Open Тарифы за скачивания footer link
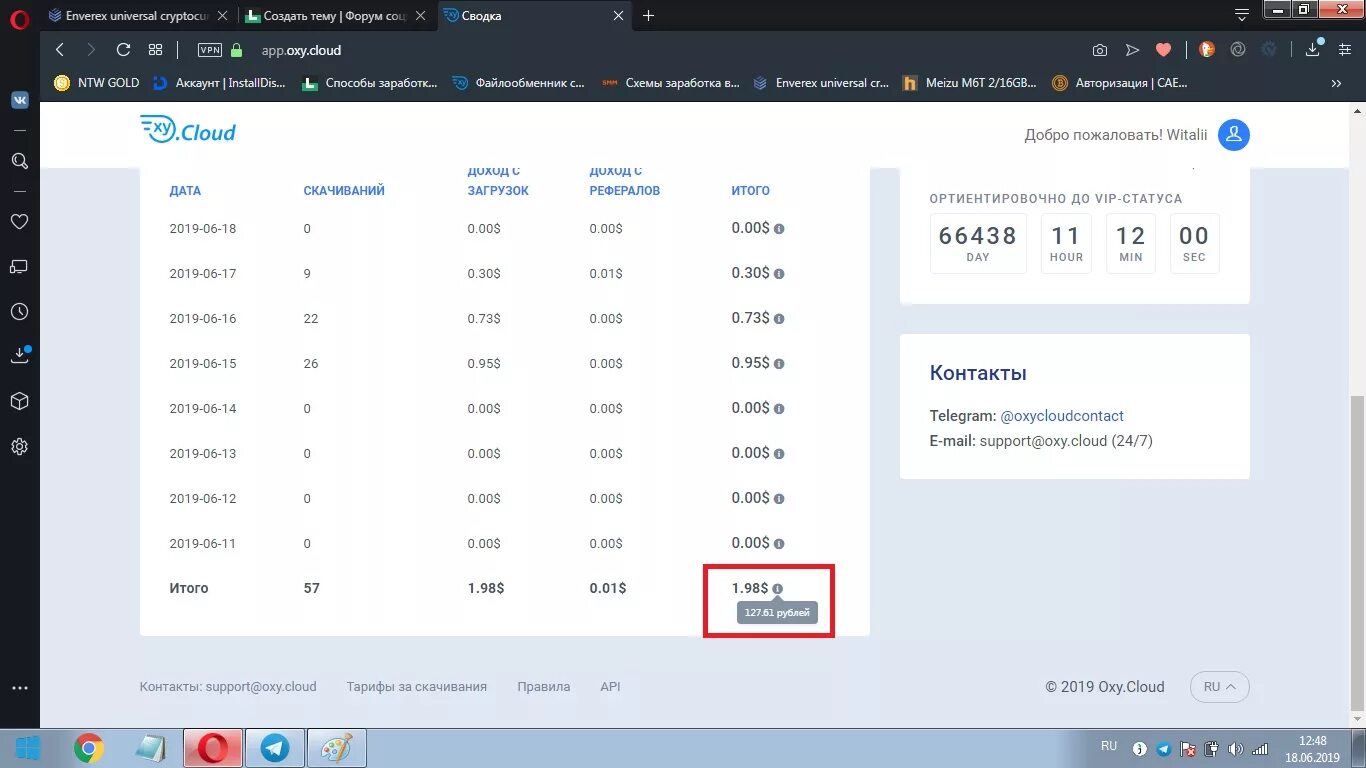 click(x=417, y=687)
